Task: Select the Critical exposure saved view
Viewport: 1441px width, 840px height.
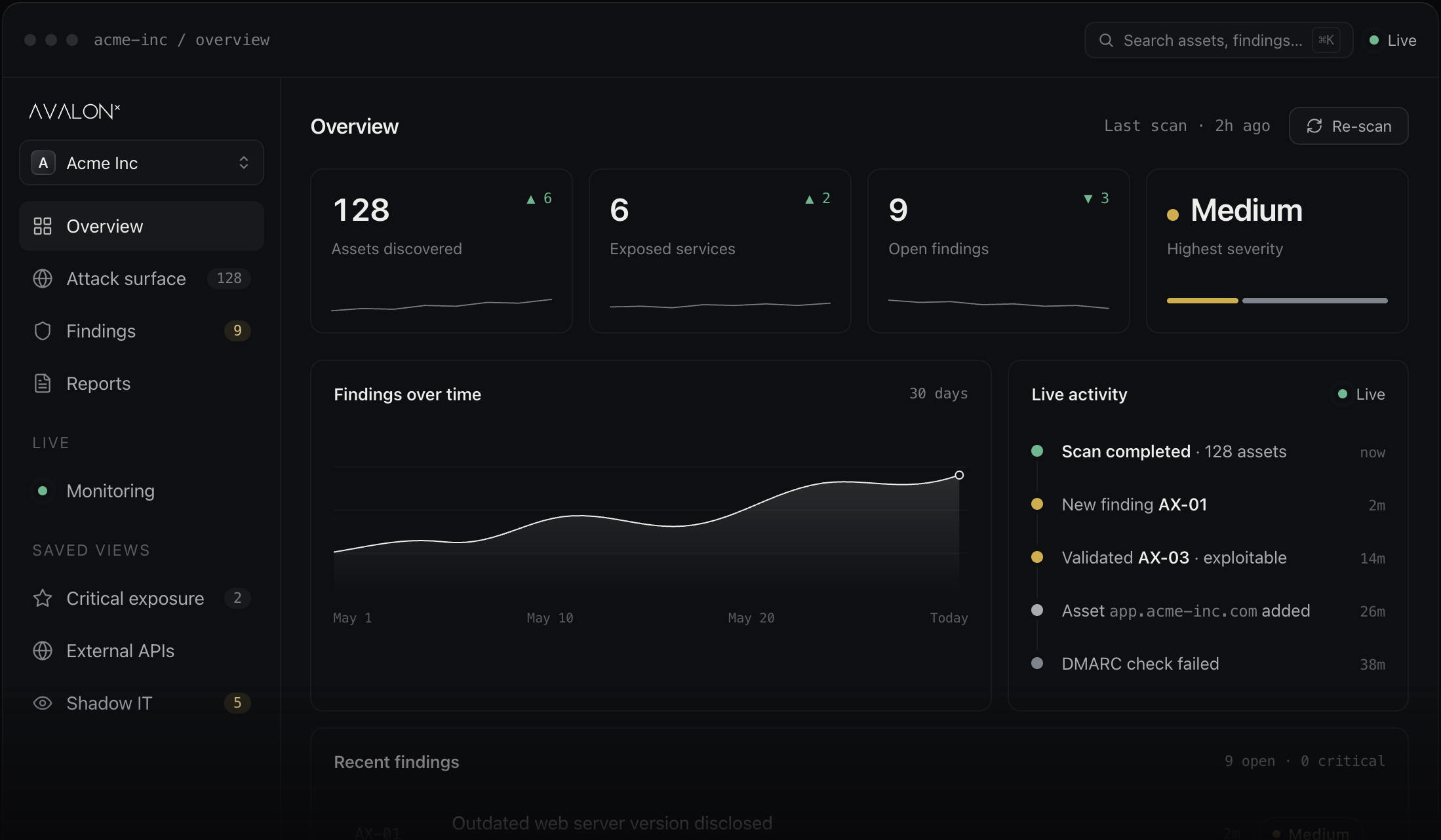Action: pos(142,598)
